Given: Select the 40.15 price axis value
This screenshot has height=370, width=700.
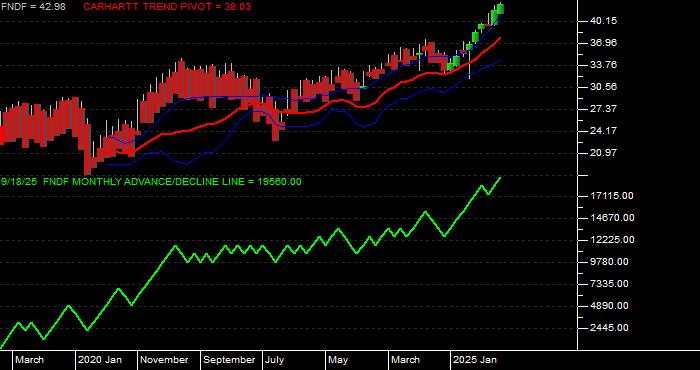Looking at the screenshot, I should [604, 21].
